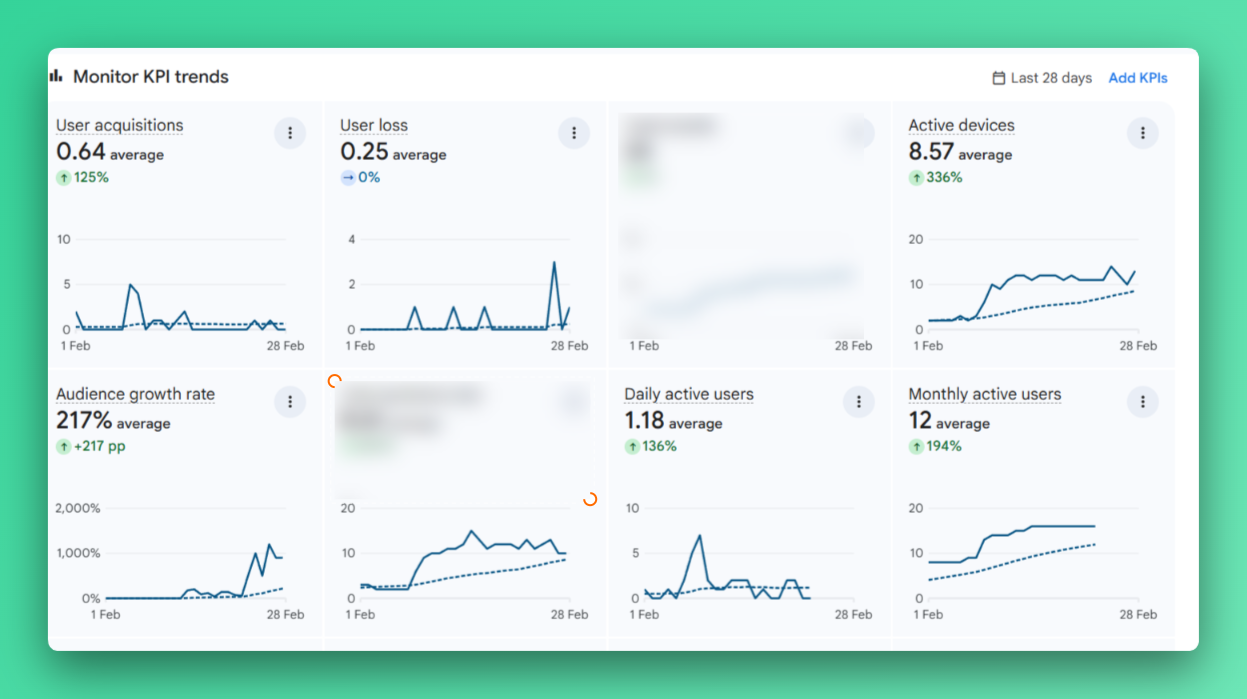The image size is (1247, 699).
Task: Click the User acquisitions metric title
Action: pyautogui.click(x=120, y=125)
